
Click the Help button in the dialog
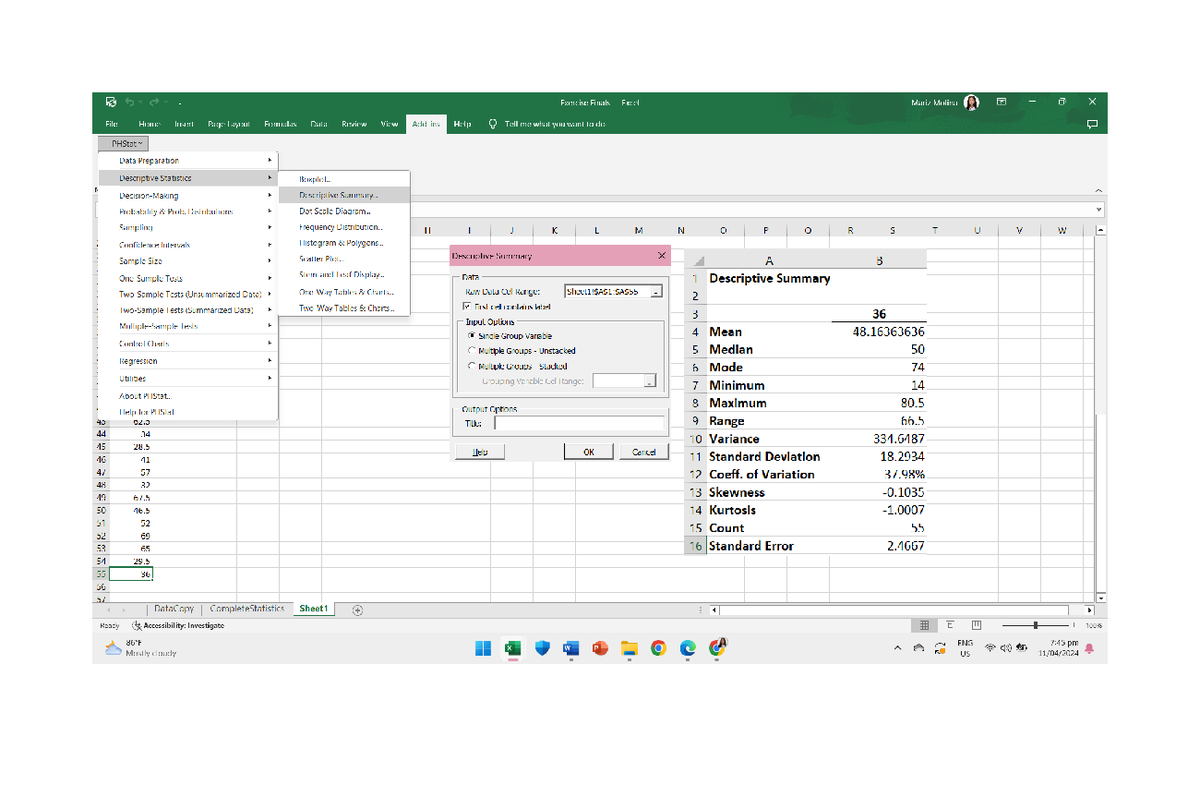479,451
